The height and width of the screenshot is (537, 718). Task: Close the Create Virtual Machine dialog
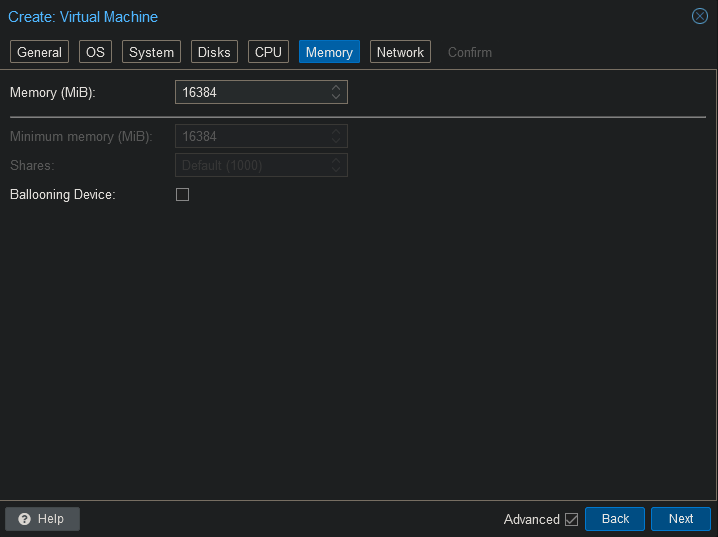click(x=700, y=16)
